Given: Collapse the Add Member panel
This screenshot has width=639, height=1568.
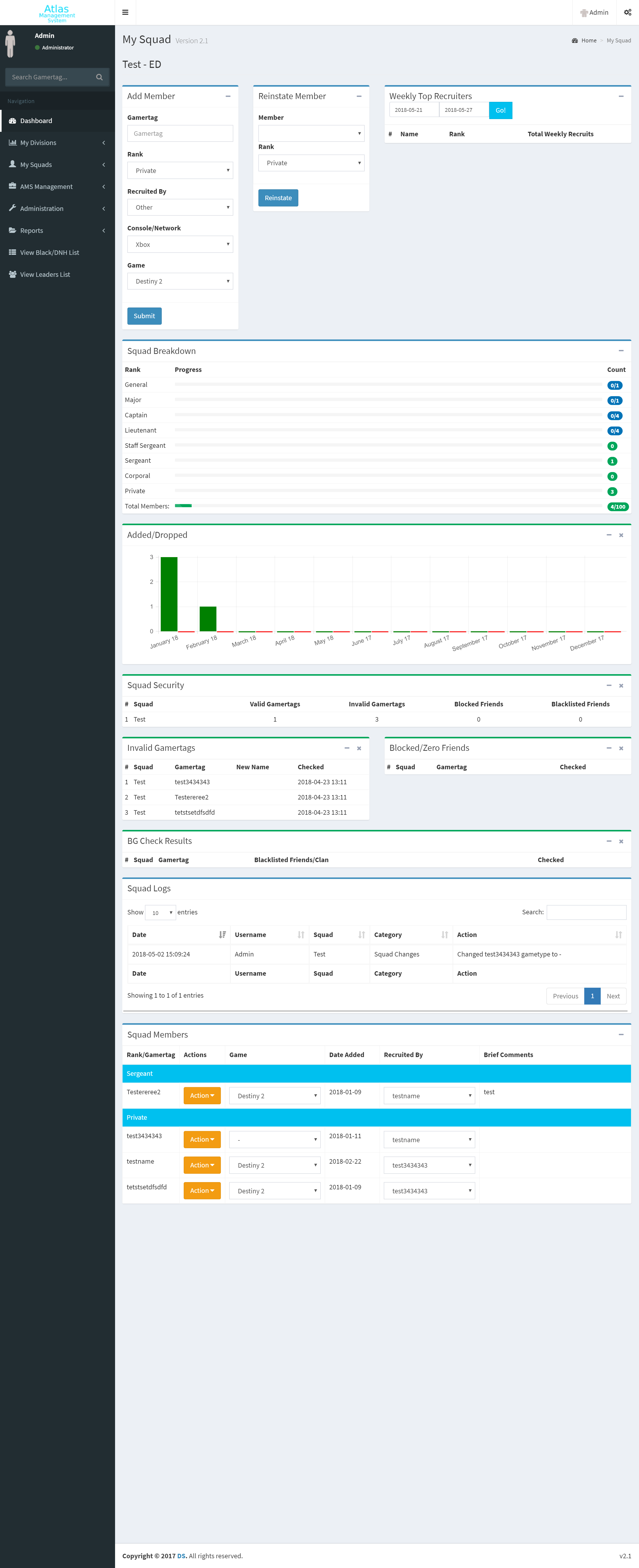Looking at the screenshot, I should 228,96.
